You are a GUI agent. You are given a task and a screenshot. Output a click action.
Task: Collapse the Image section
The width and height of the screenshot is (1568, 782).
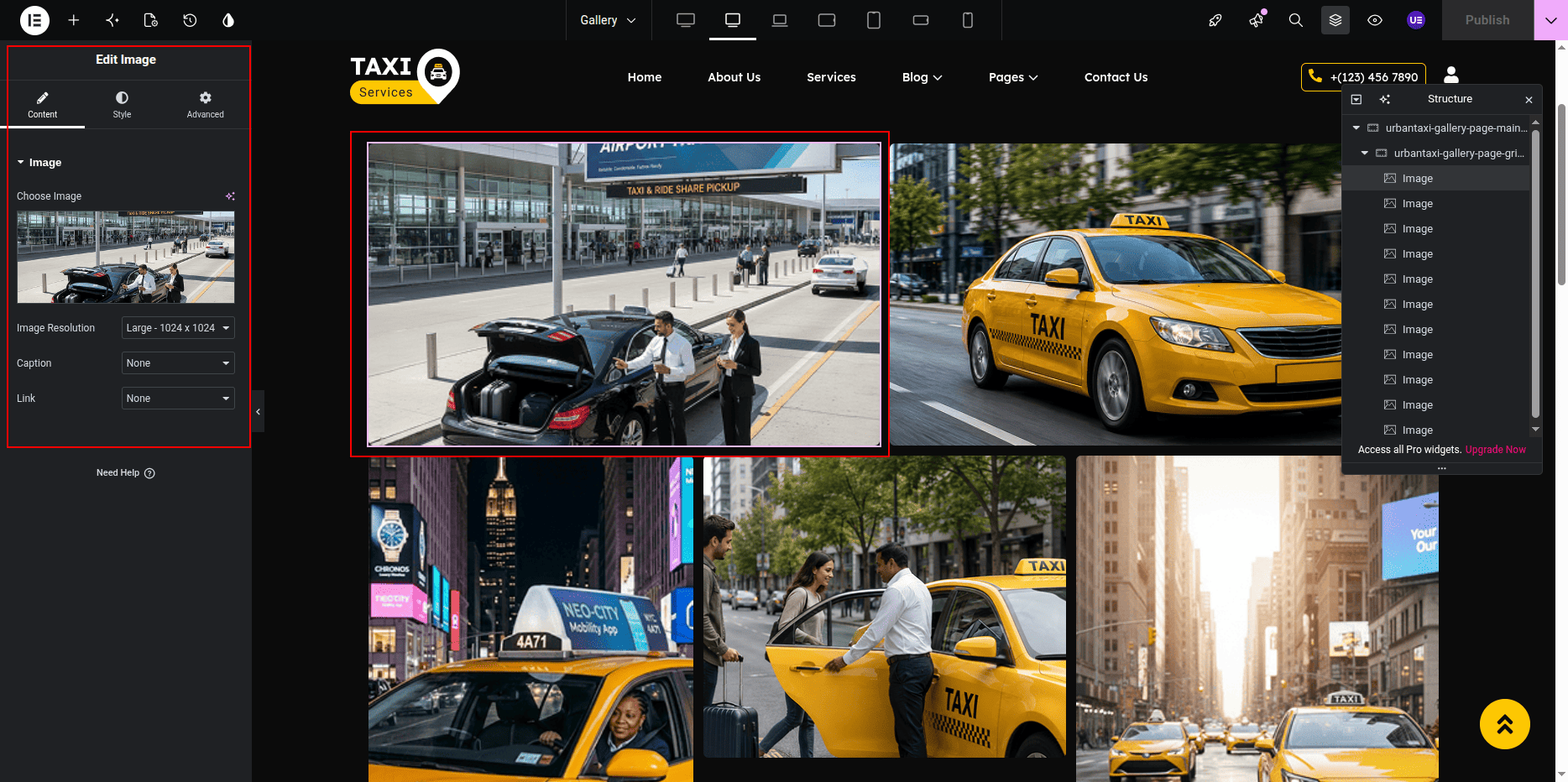[x=39, y=163]
